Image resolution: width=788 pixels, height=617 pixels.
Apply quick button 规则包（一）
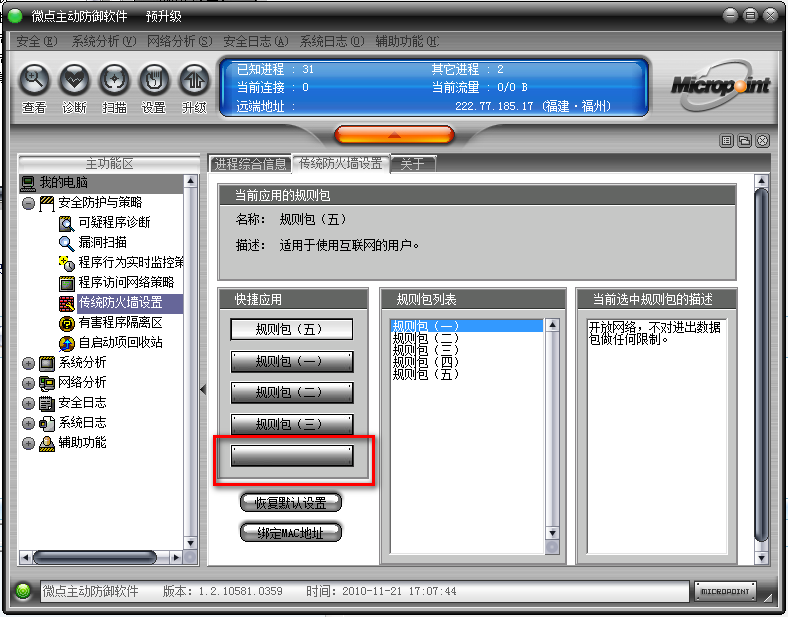click(x=291, y=361)
